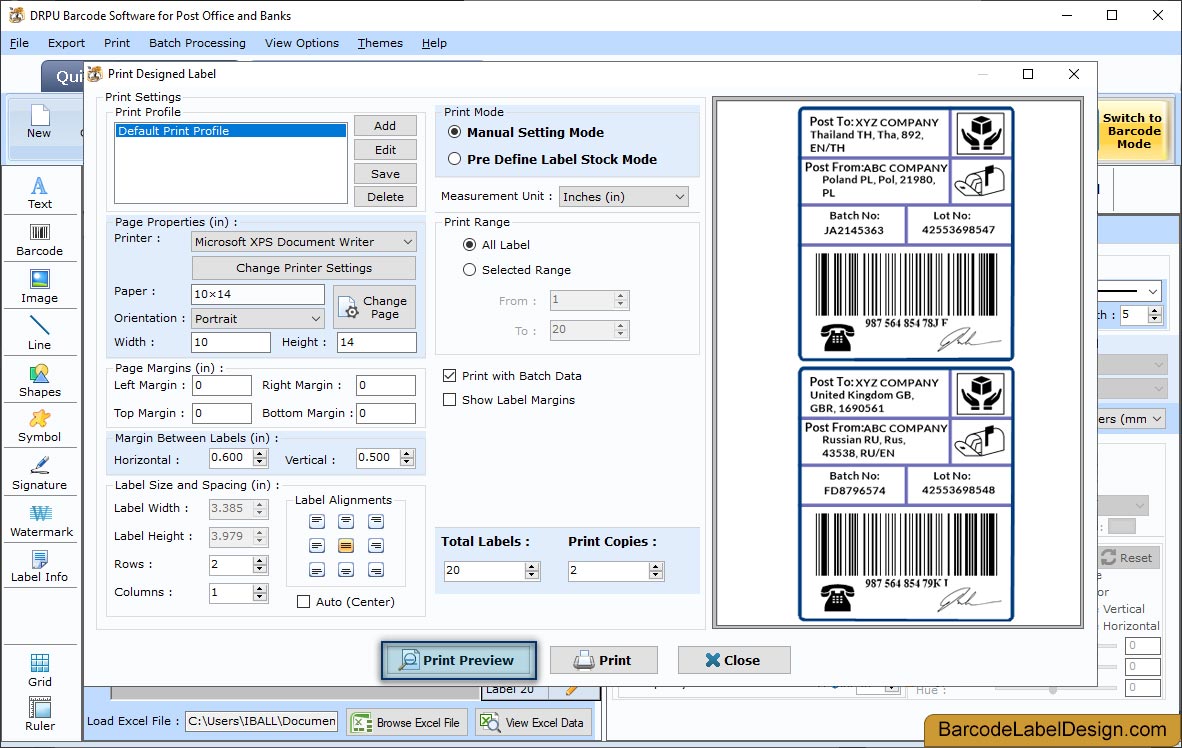Delete the print profile

click(x=385, y=197)
